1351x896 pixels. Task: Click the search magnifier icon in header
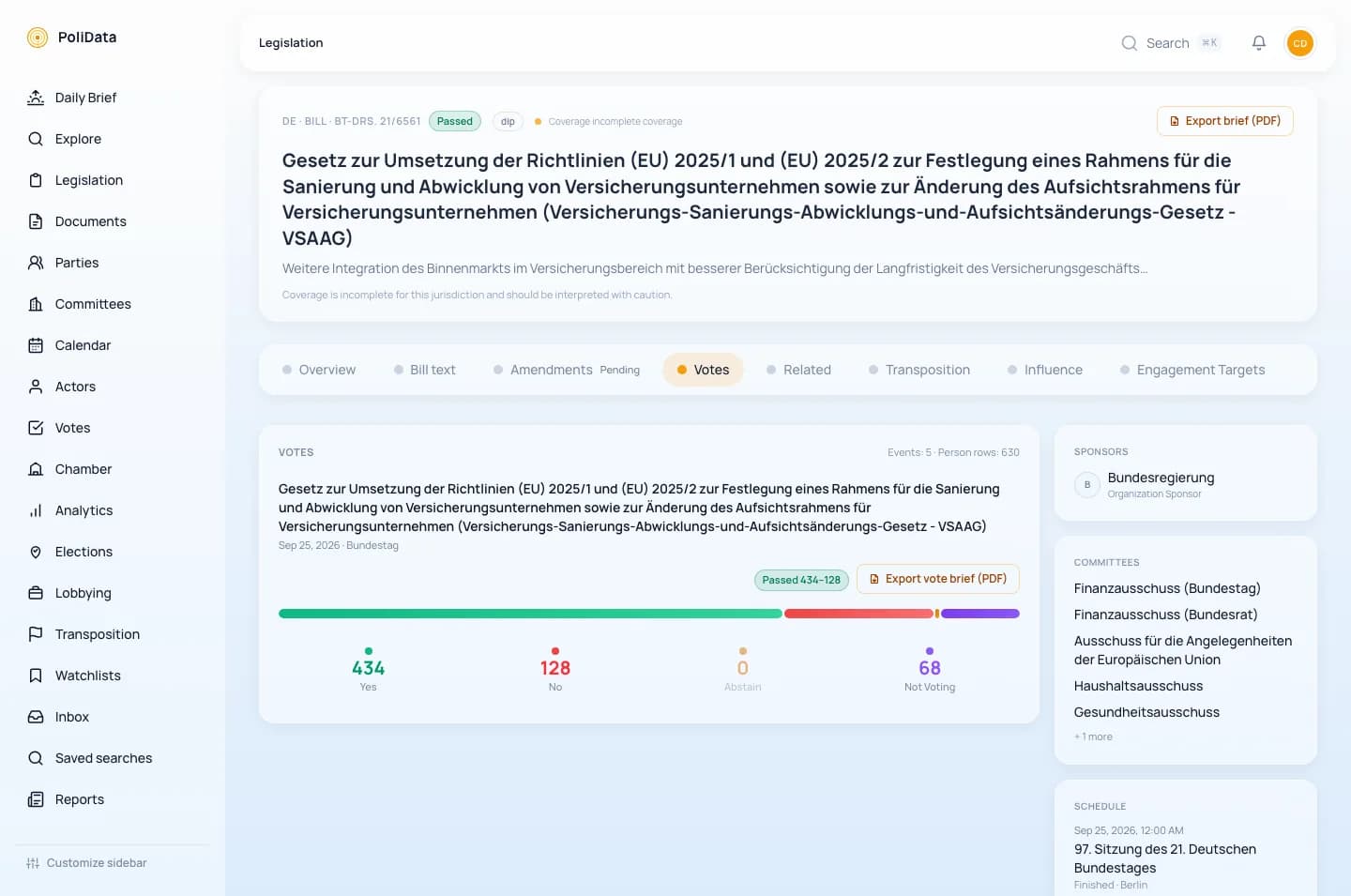coord(1130,43)
